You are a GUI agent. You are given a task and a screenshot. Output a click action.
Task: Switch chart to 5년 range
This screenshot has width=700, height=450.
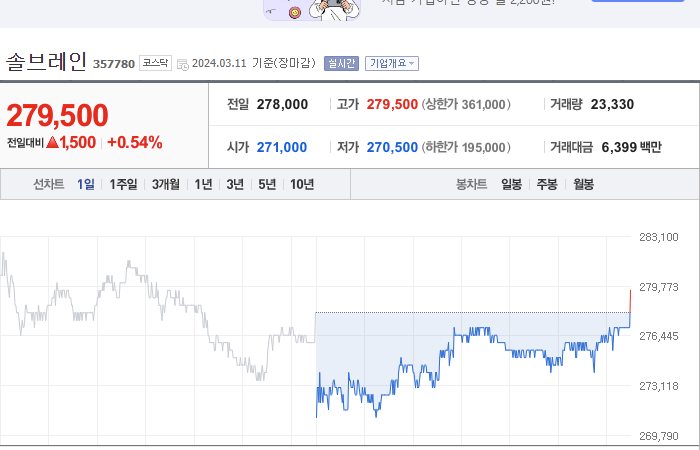(267, 184)
